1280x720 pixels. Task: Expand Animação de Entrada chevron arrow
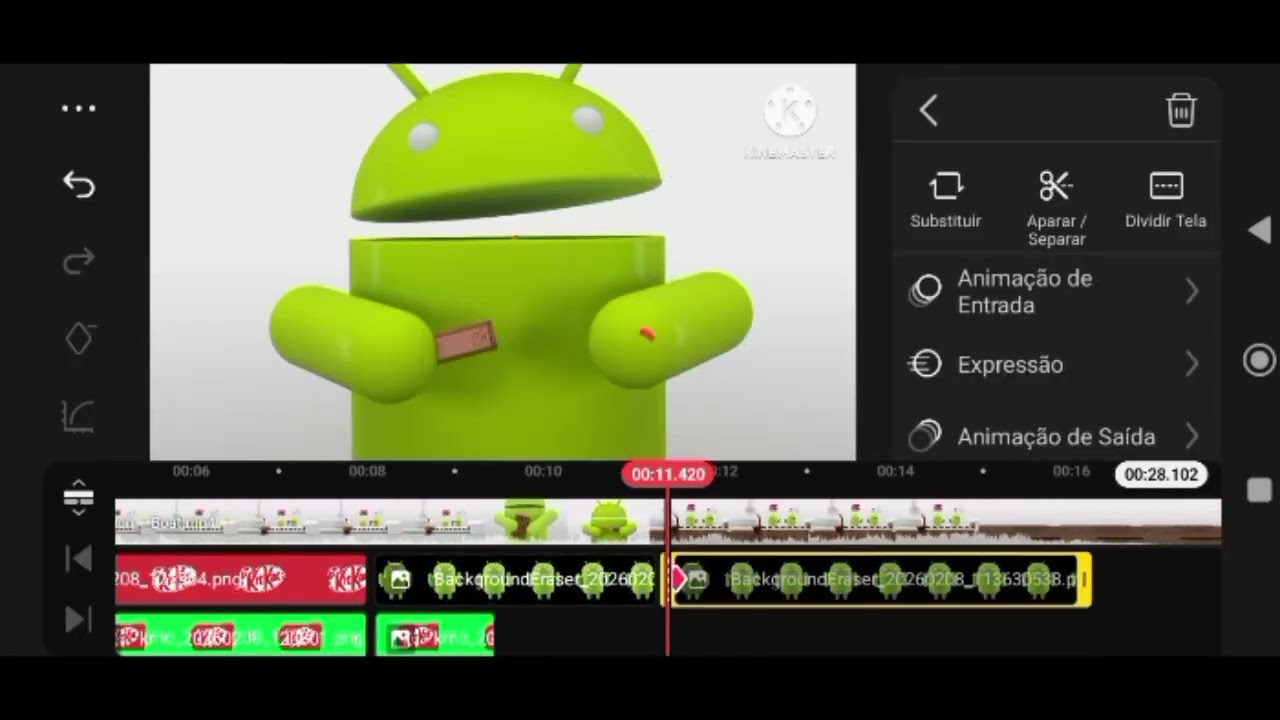(1192, 292)
